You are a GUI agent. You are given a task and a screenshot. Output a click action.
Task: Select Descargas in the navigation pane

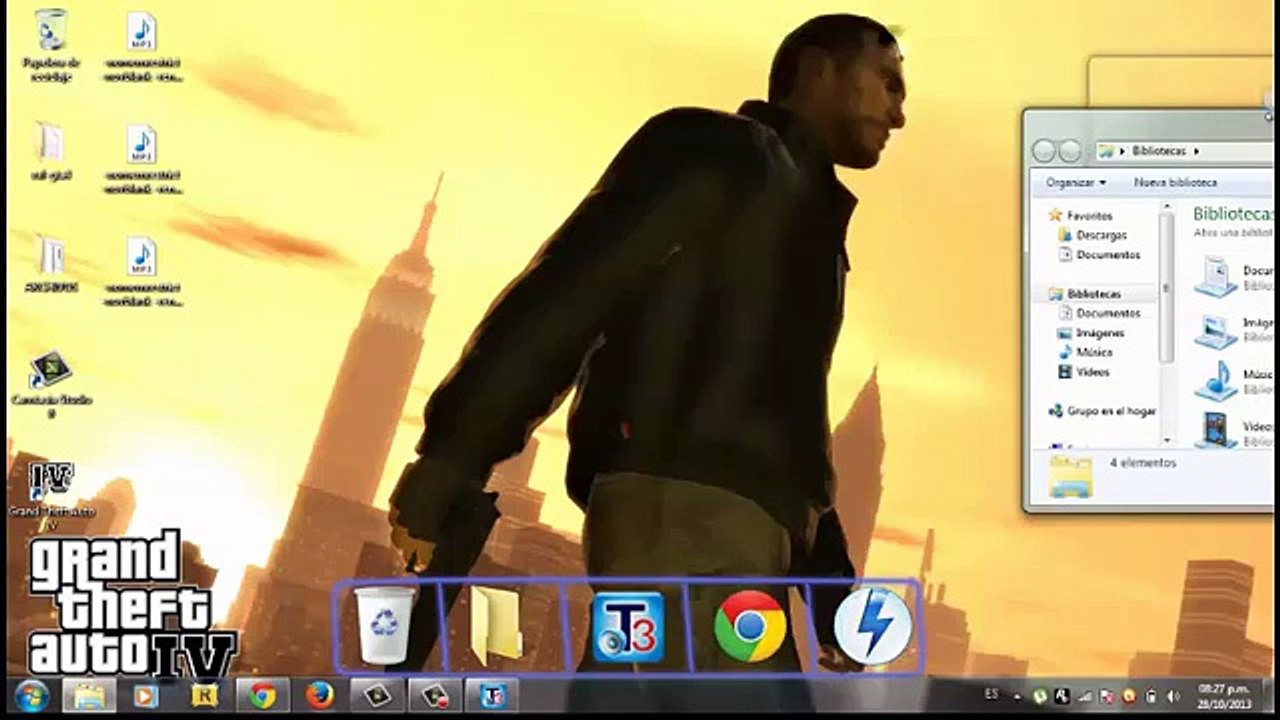[x=1093, y=235]
